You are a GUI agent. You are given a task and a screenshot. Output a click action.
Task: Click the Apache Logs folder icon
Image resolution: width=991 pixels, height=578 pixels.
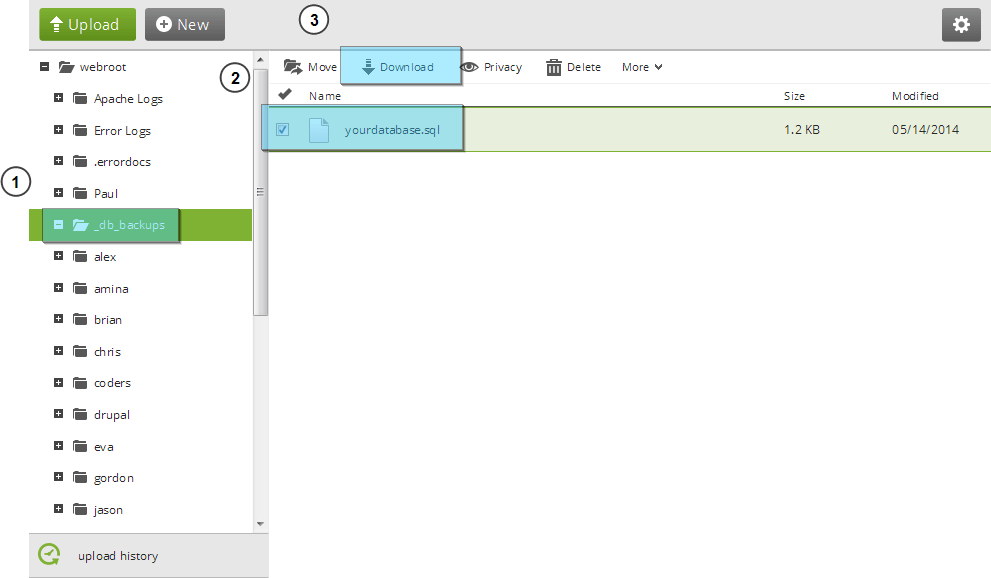[x=80, y=98]
